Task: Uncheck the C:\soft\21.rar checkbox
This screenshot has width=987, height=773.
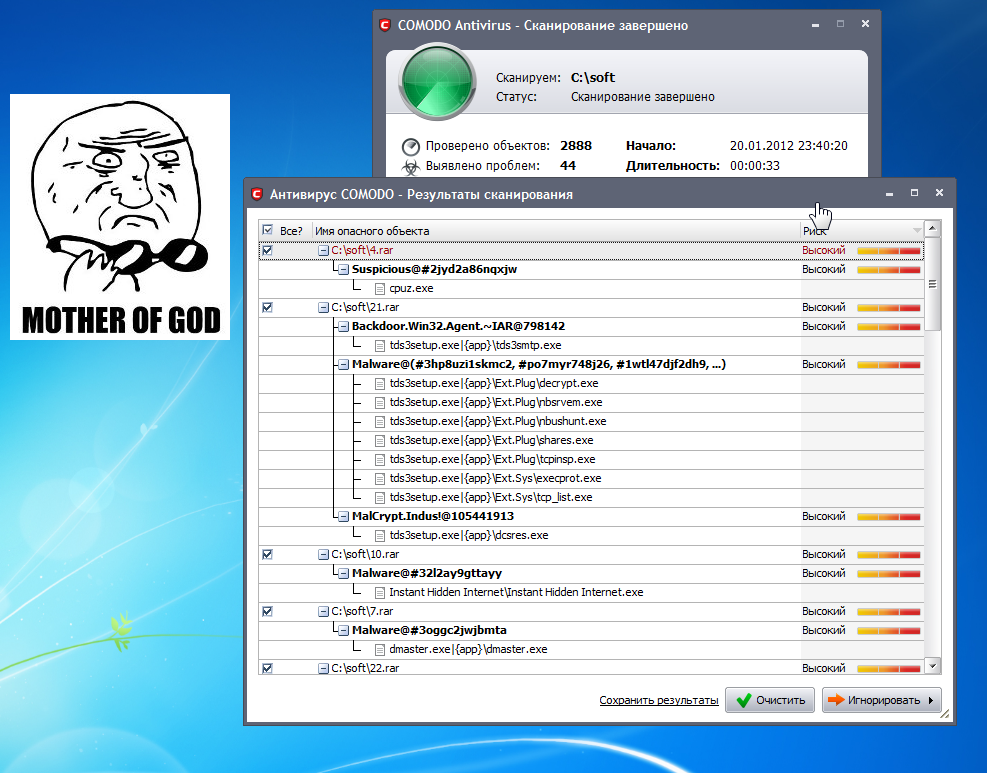Action: coord(268,307)
